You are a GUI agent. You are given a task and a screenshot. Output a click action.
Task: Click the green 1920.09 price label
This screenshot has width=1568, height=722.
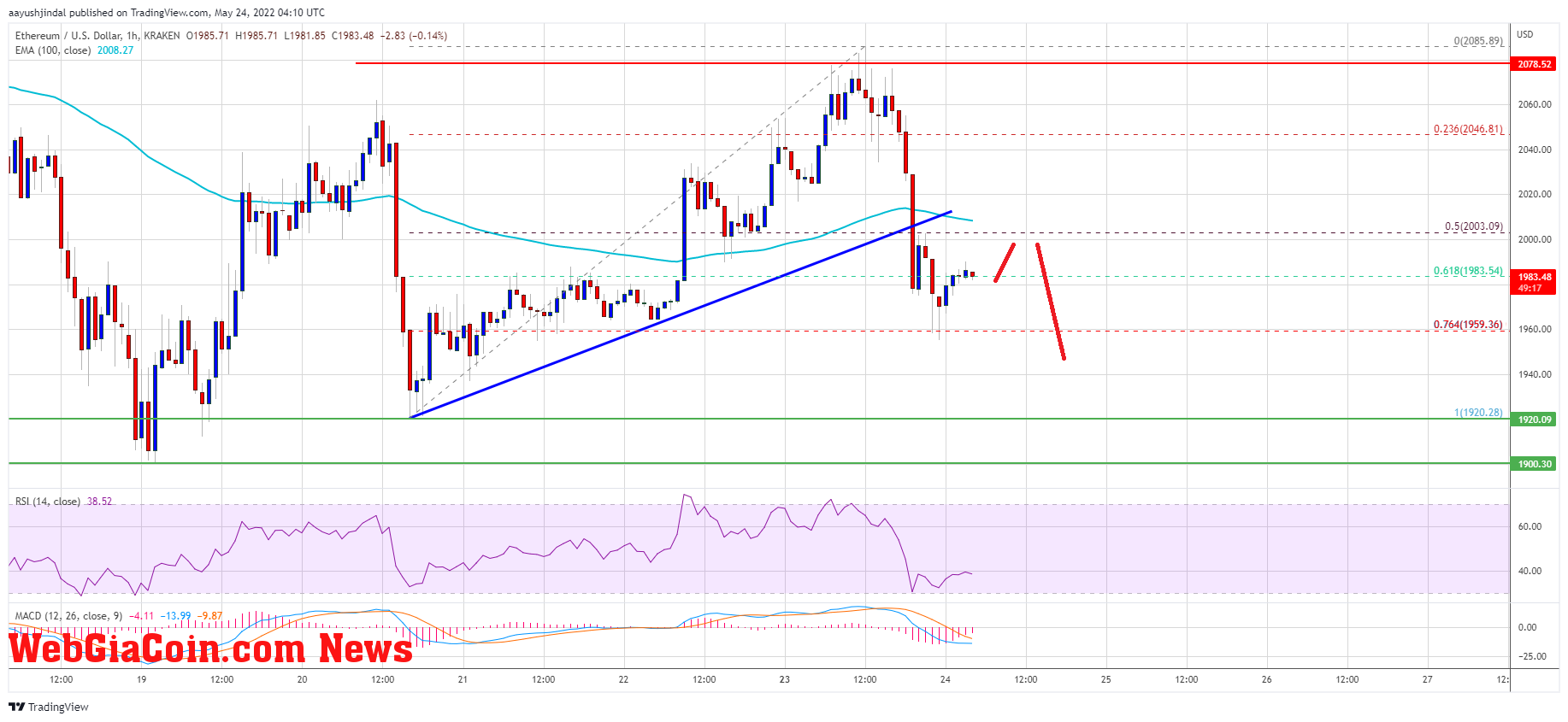1534,420
